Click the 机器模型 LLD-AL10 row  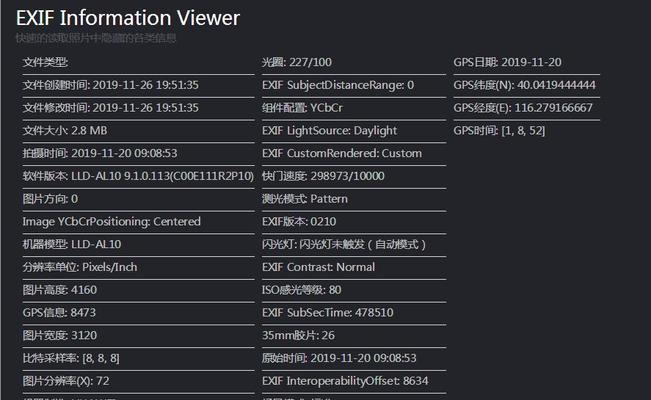71,244
